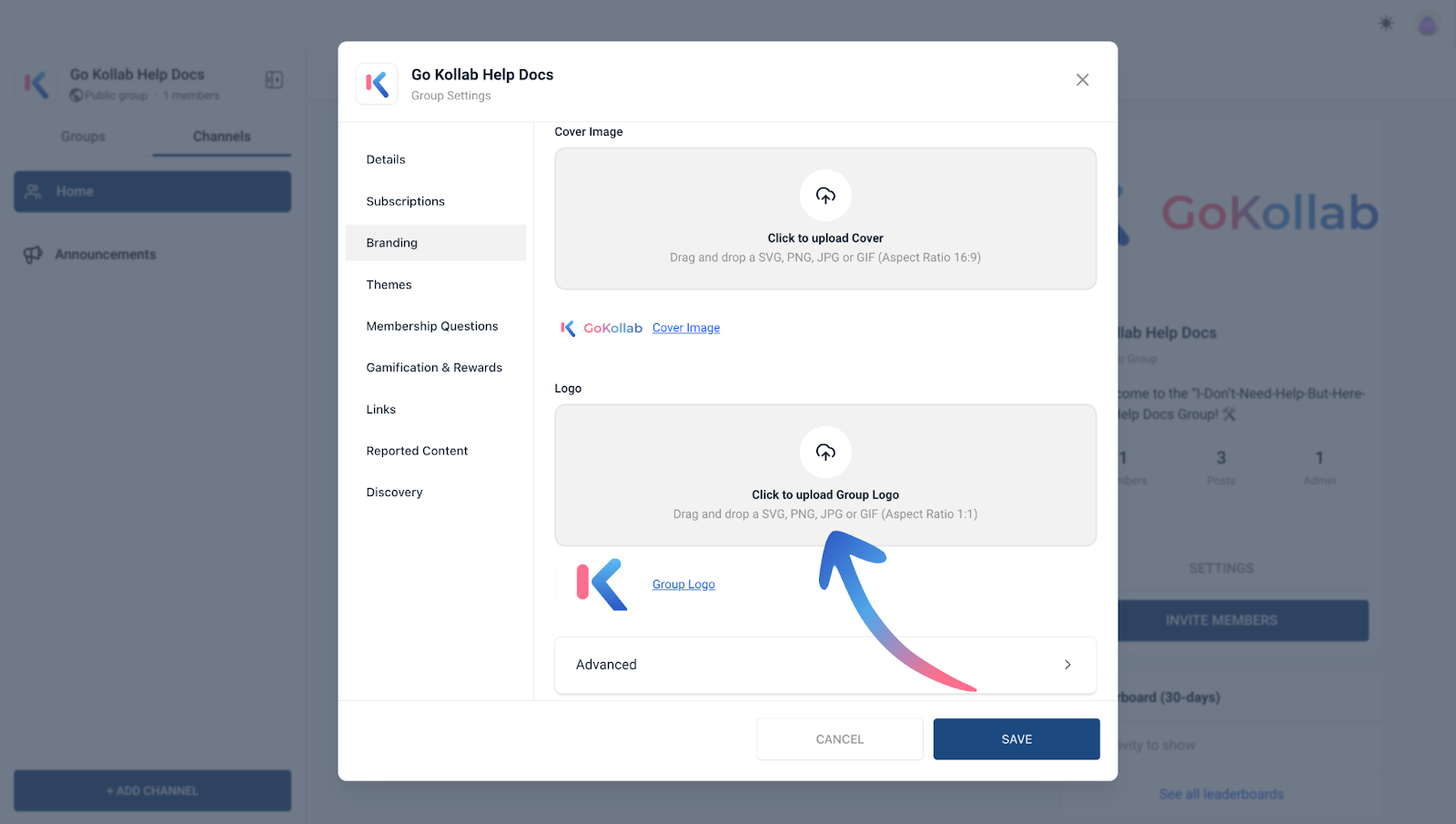Click the Invite Members button
The width and height of the screenshot is (1456, 824).
point(1243,620)
